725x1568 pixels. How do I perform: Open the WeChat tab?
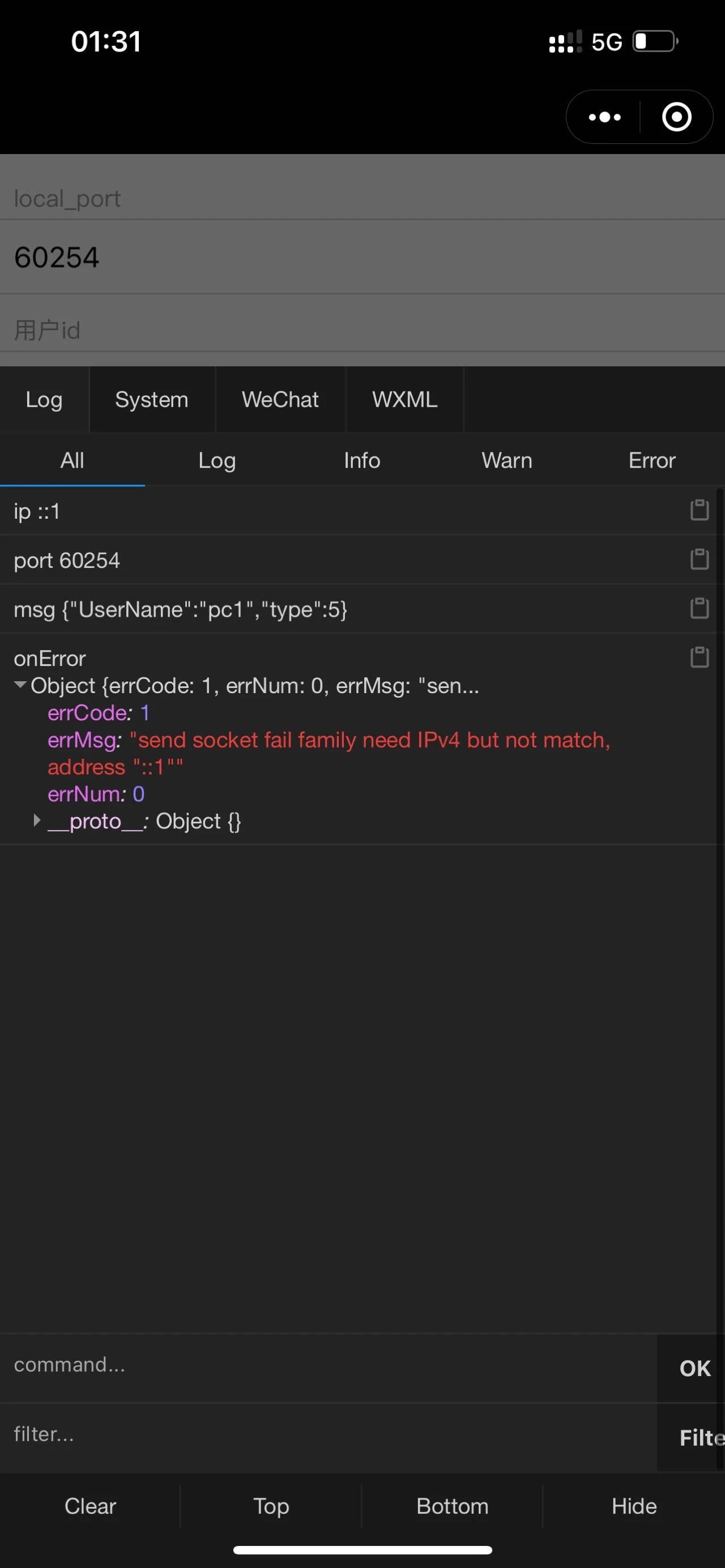pos(280,399)
